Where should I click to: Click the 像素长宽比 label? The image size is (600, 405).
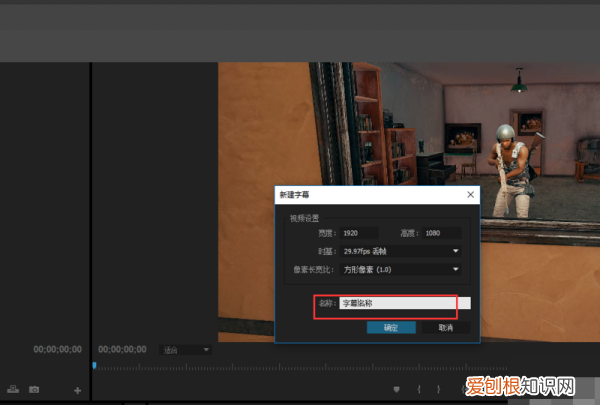click(x=314, y=270)
